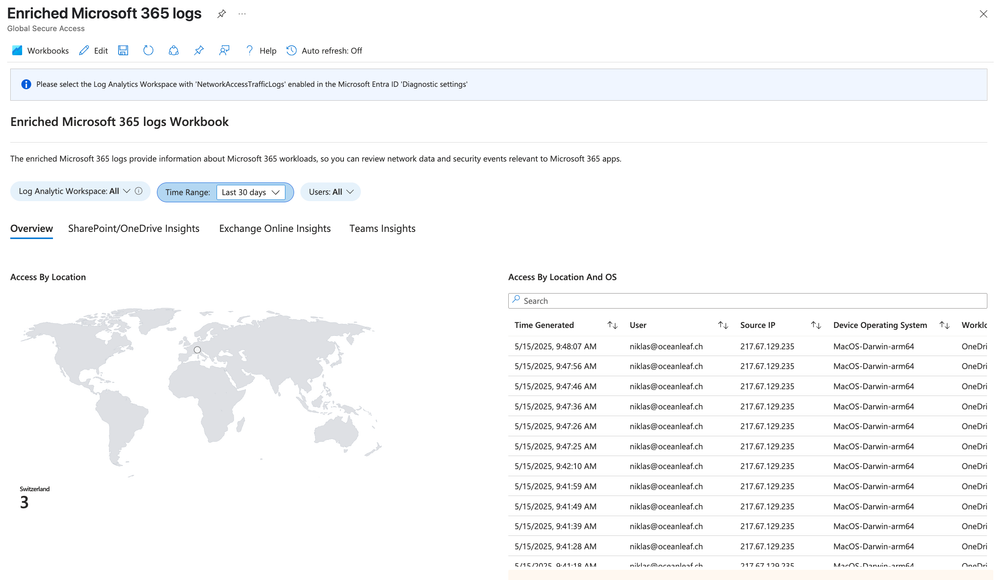Refresh the workbook data
Screen dimensions: 1000x580
(x=147, y=50)
